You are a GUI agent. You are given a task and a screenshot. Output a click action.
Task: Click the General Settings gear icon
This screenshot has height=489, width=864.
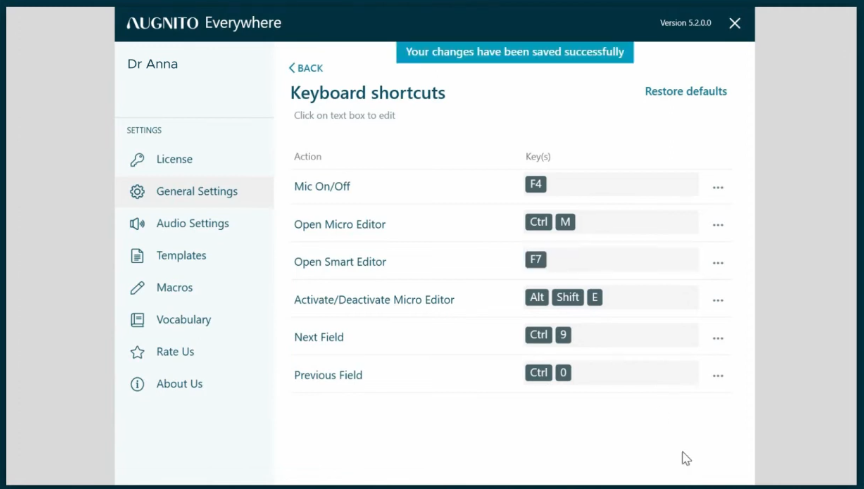[x=137, y=191]
